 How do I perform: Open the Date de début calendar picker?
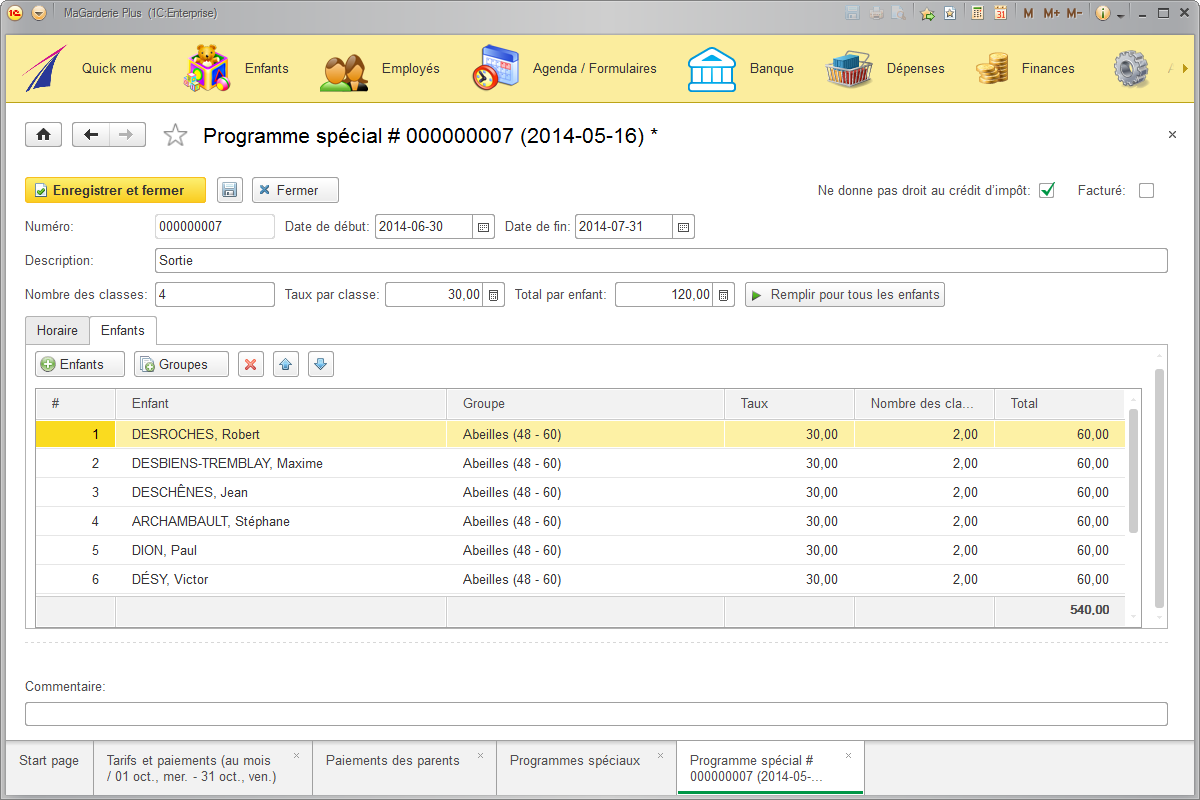483,226
